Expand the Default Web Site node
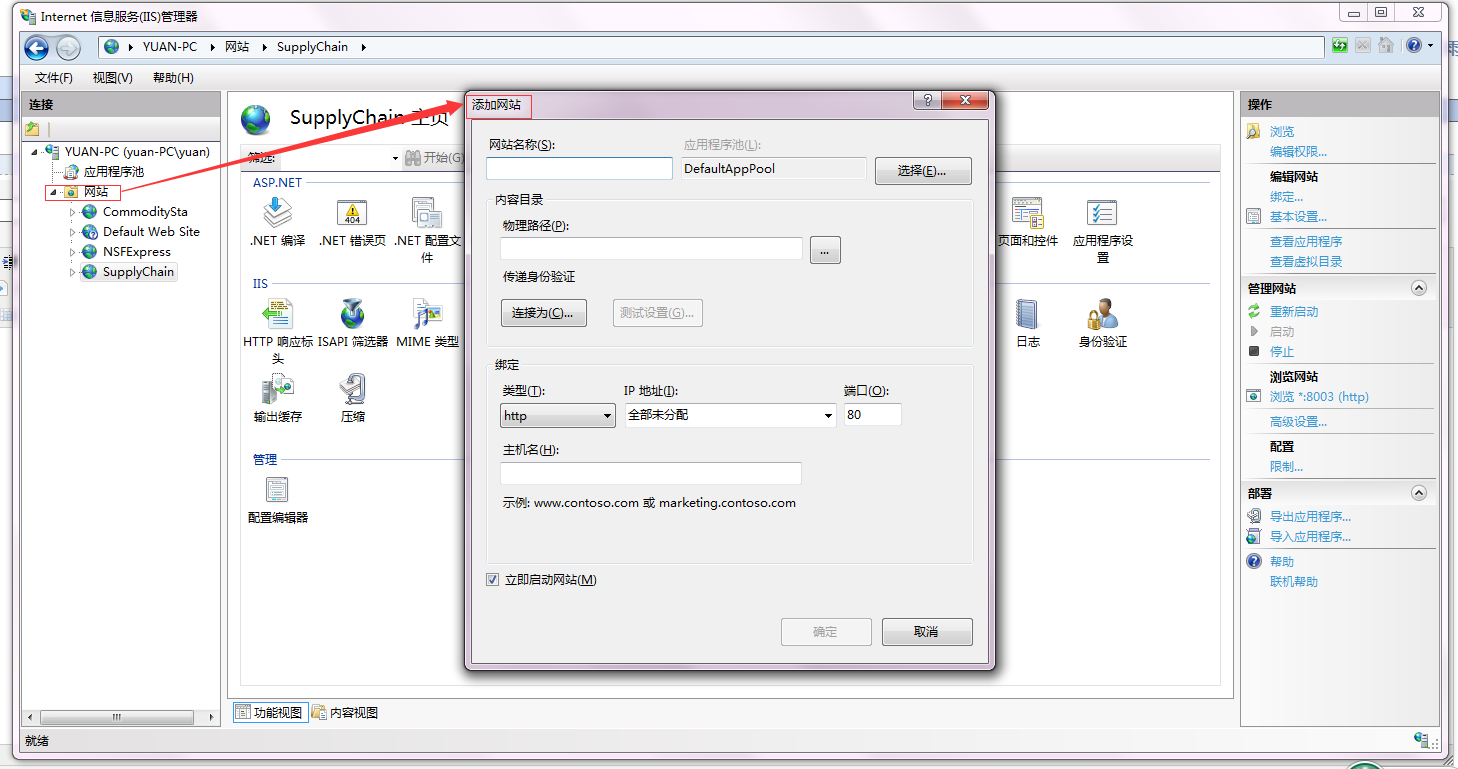Screen dimensions: 1458x769 point(72,232)
